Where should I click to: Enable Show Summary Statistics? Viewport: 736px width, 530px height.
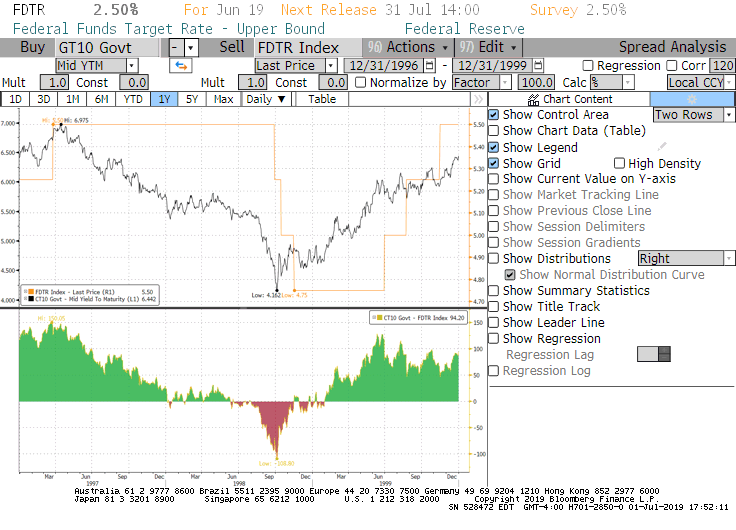coord(493,290)
